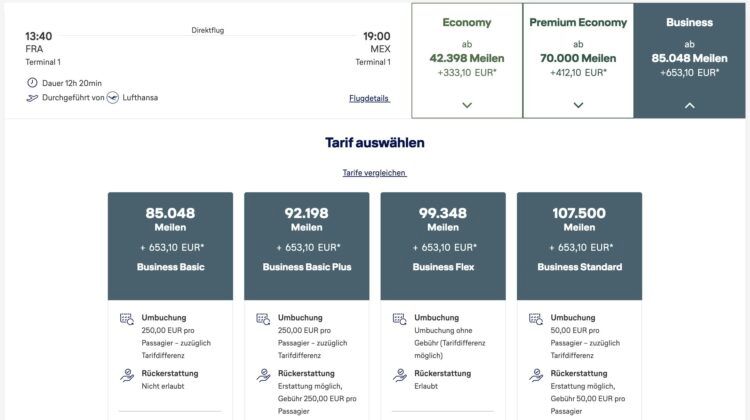This screenshot has height=420, width=750.
Task: Click Umbuchung calendar icon in Business Basic card
Action: (126, 320)
